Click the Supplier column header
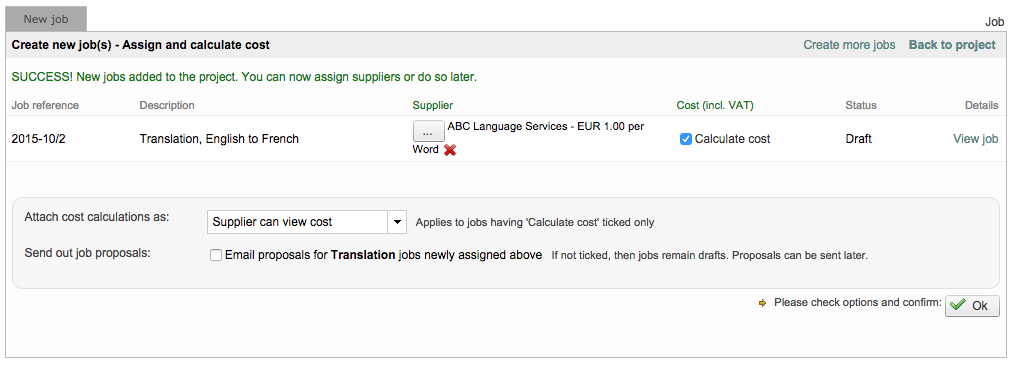 (433, 105)
